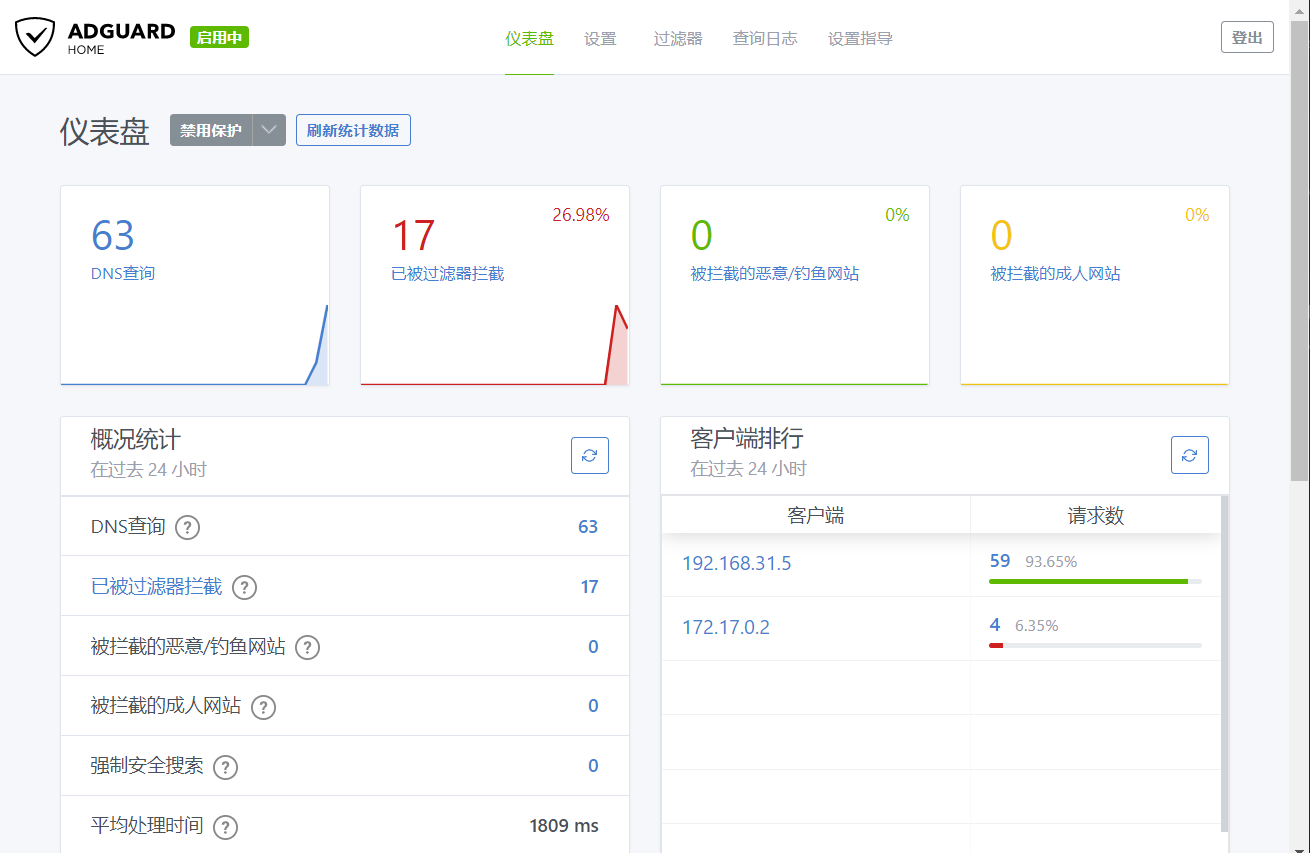Open the 设置 menu

click(x=600, y=38)
